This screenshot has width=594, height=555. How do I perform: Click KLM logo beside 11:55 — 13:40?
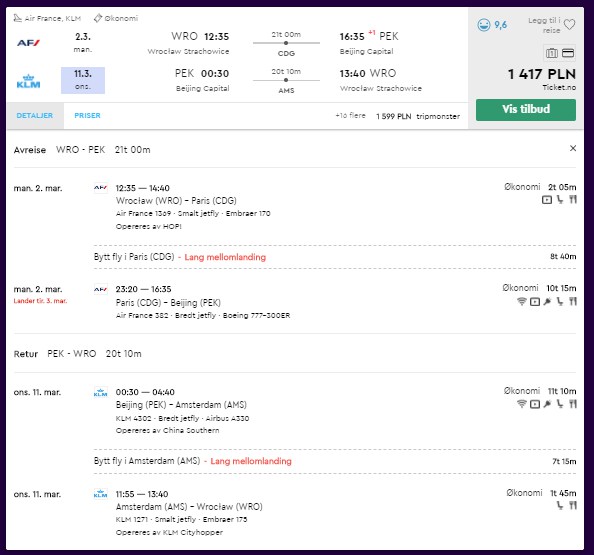100,494
